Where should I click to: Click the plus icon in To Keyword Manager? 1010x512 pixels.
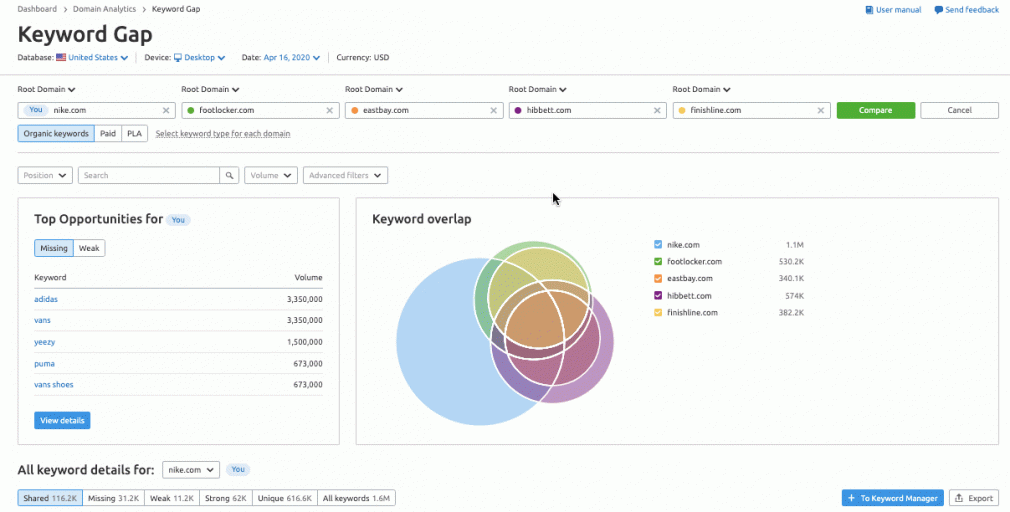pos(851,498)
